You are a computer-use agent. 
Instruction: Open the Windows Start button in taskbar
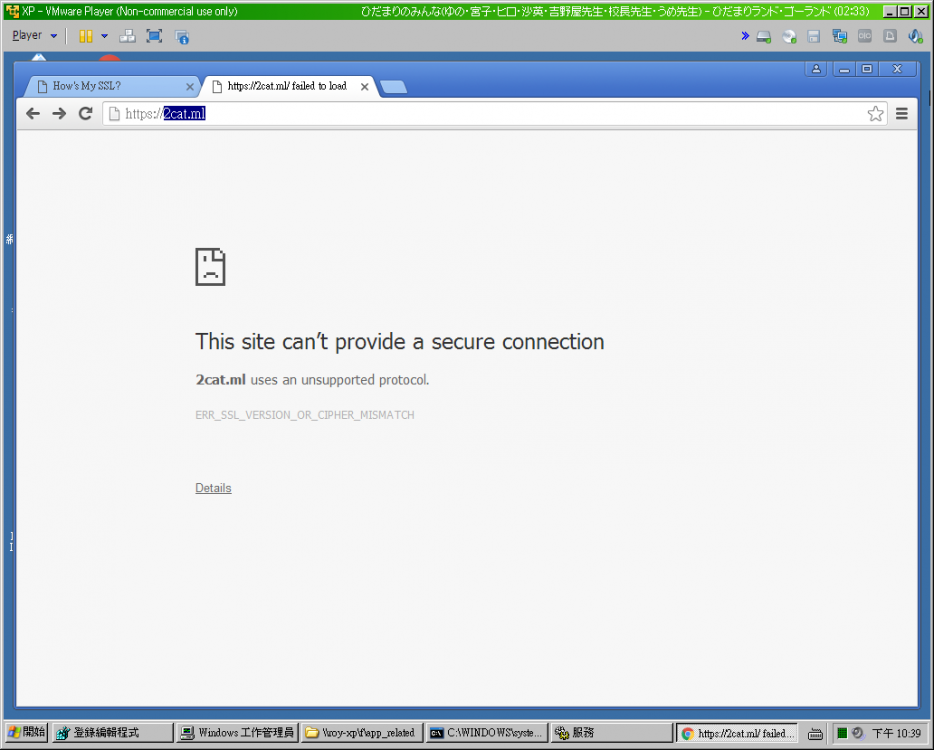tap(27, 733)
